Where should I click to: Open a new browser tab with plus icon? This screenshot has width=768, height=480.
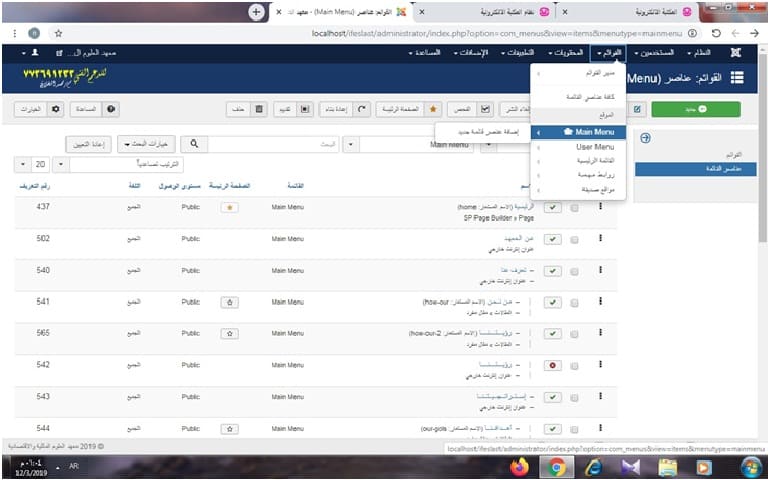click(256, 12)
